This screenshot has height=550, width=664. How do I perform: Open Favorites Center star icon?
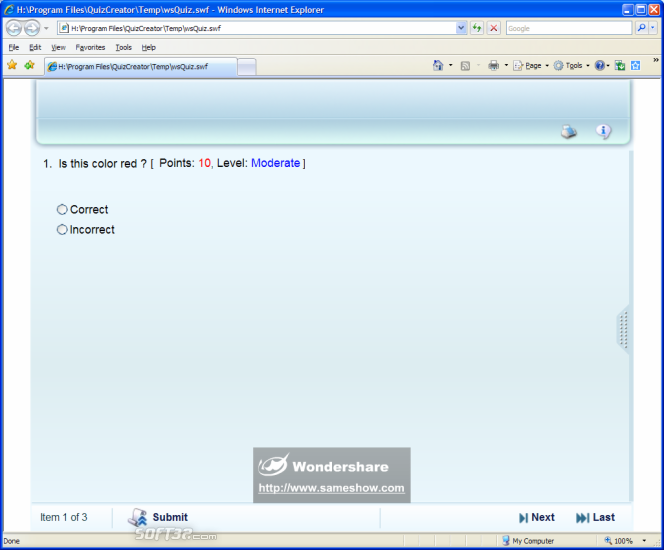(12, 65)
